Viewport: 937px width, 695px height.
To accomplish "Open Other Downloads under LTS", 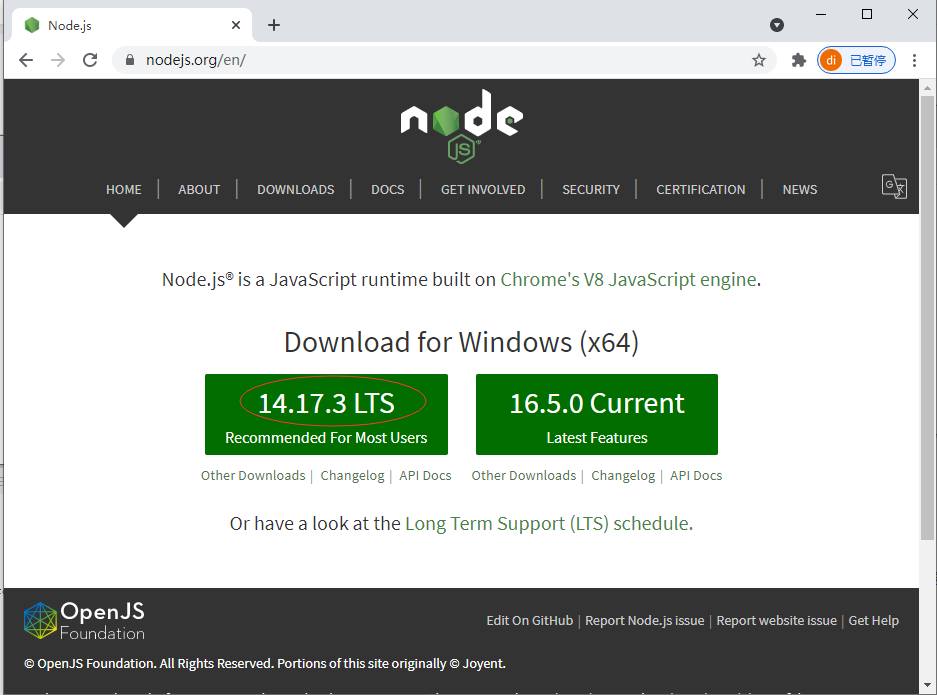I will click(x=253, y=476).
